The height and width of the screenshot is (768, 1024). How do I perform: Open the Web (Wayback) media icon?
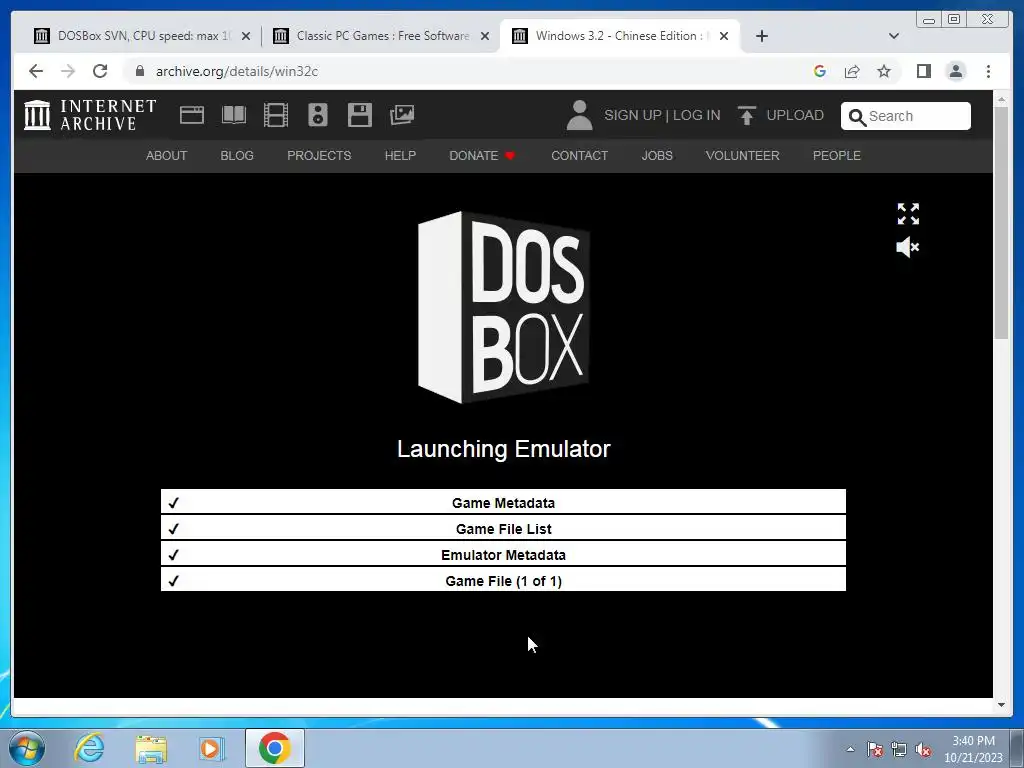(x=192, y=115)
